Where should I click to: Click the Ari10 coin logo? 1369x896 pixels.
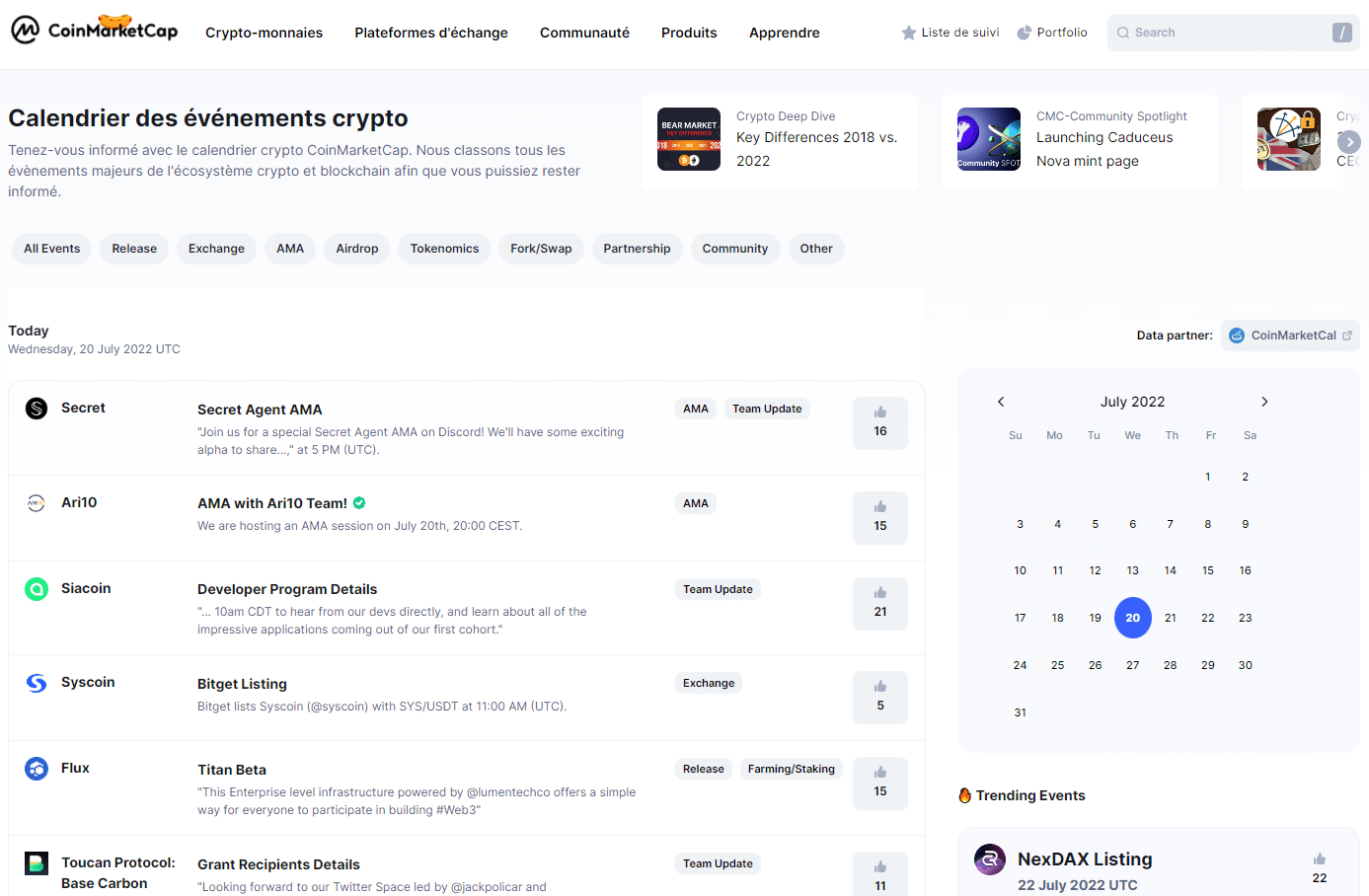37,503
